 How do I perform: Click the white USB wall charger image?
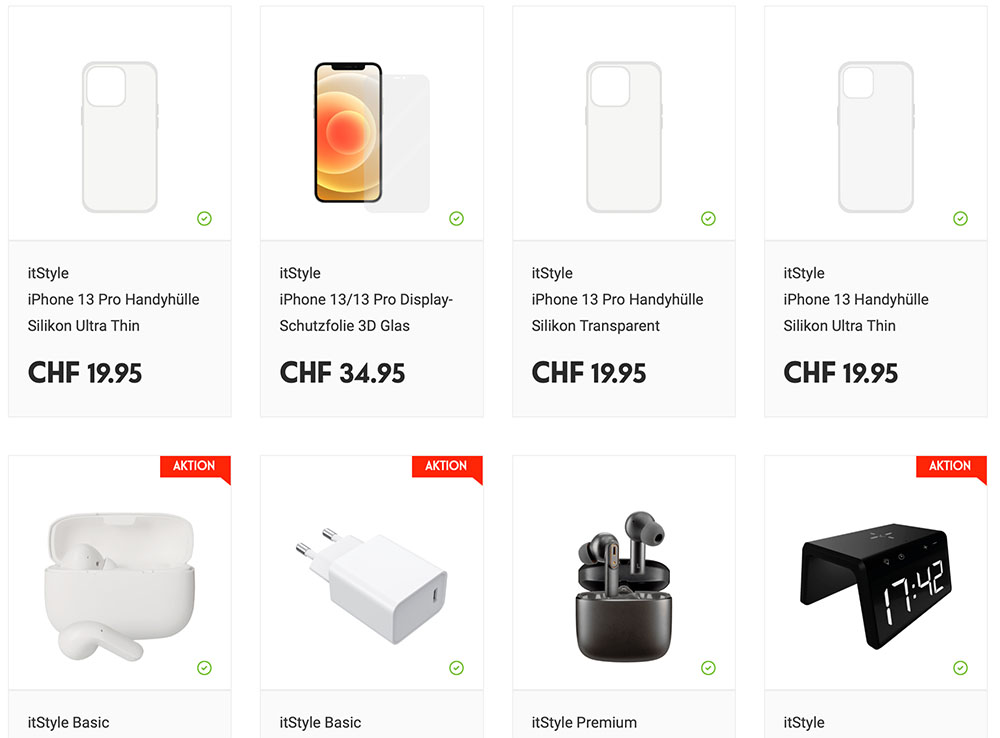tap(372, 586)
